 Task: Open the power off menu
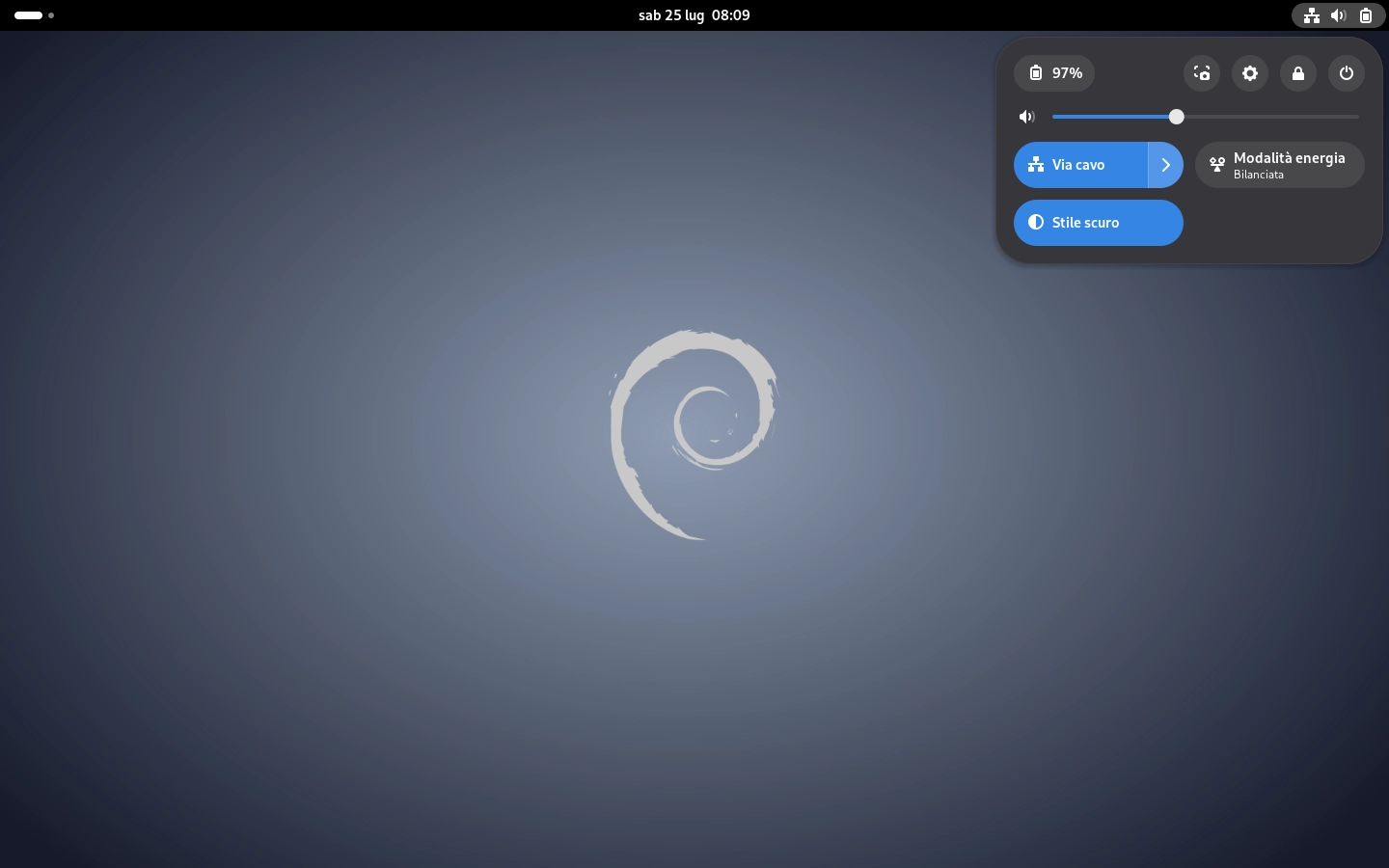pyautogui.click(x=1347, y=73)
